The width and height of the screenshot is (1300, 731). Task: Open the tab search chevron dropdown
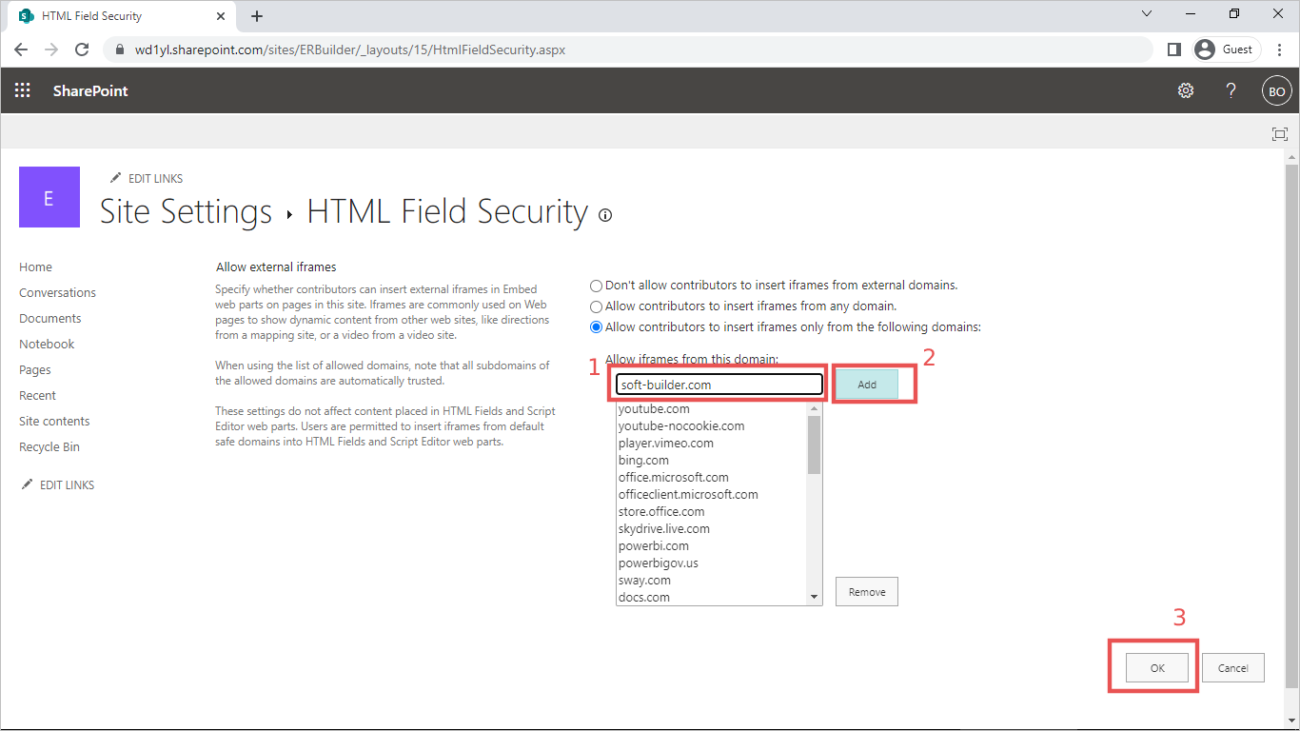click(1147, 15)
